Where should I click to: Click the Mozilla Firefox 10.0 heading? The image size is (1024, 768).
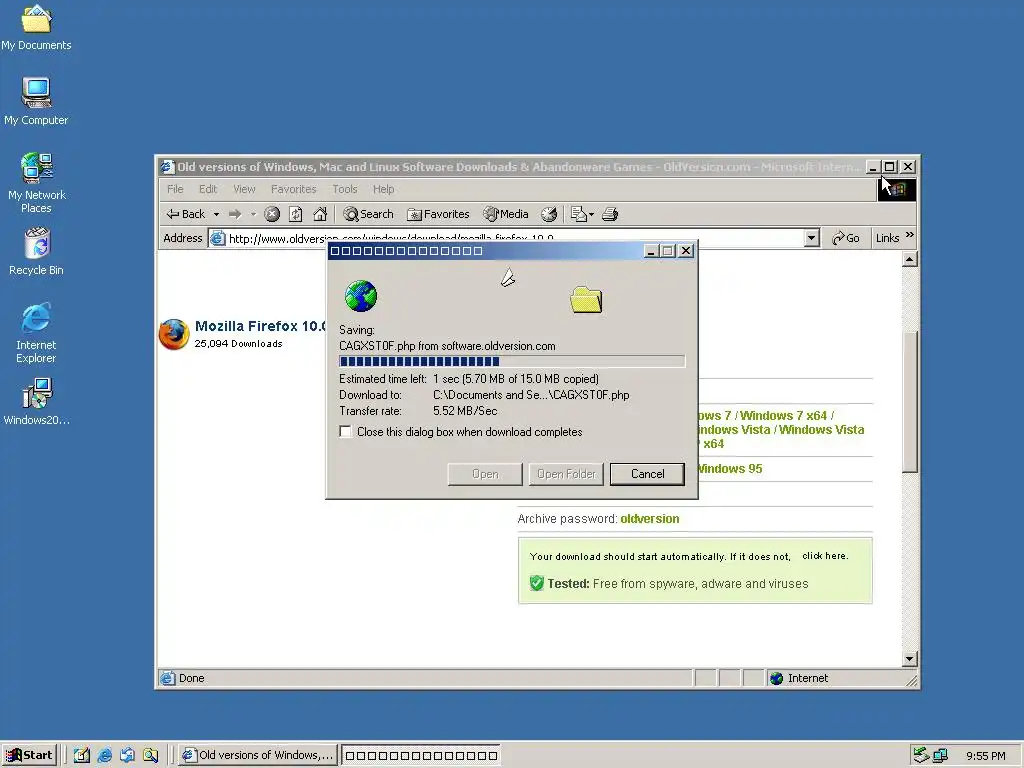point(260,326)
